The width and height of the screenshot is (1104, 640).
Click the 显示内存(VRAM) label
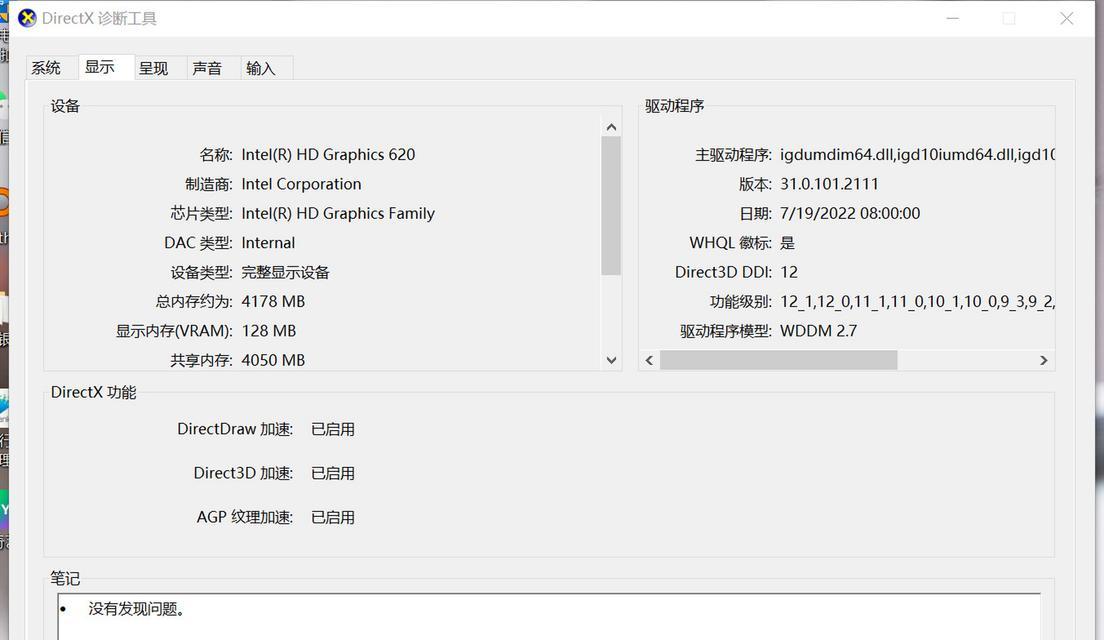[x=174, y=331]
